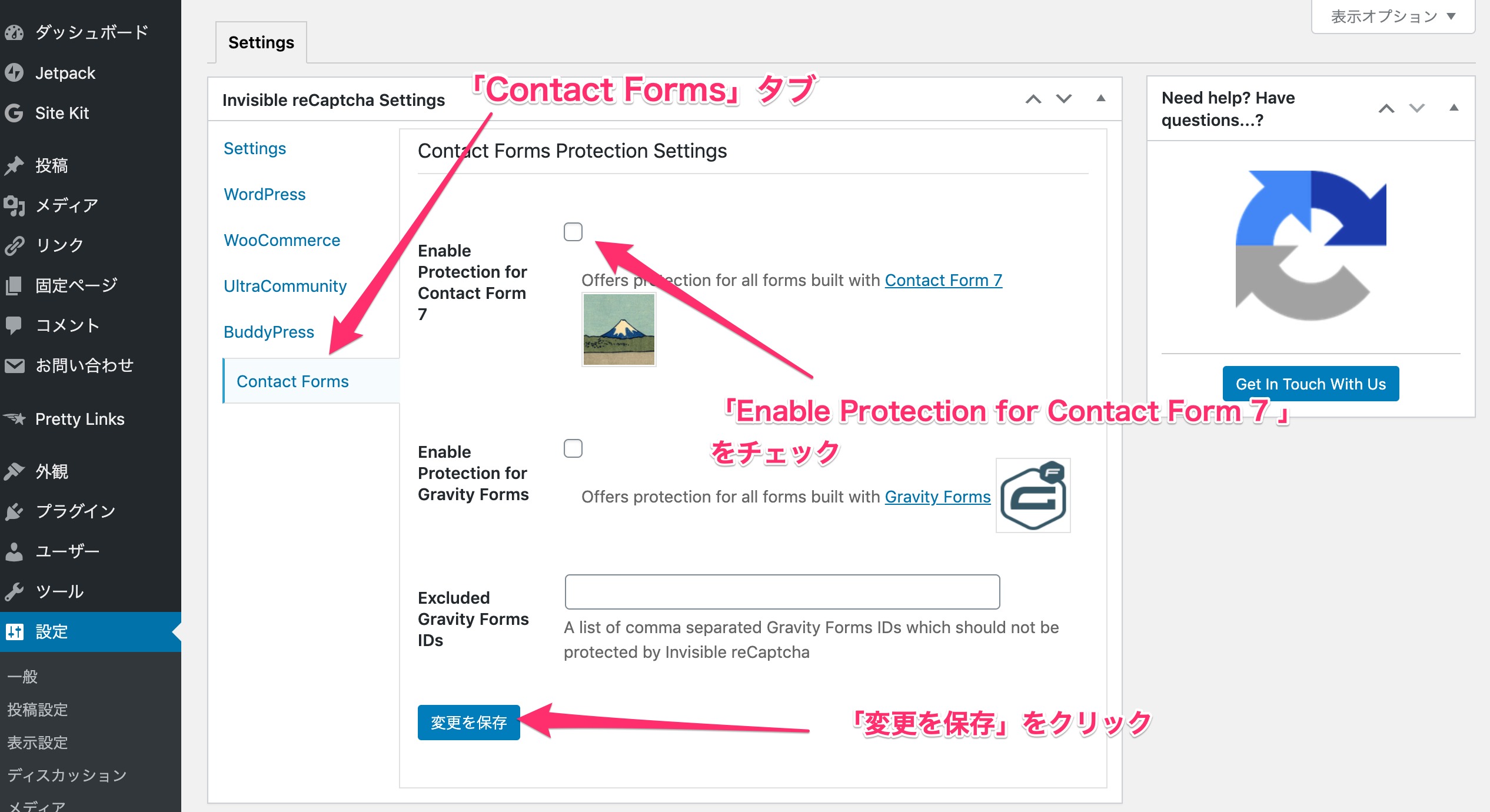Collapse the Invisible reCaptcha Settings panel
Screen dimensions: 1490x812
tap(1101, 99)
